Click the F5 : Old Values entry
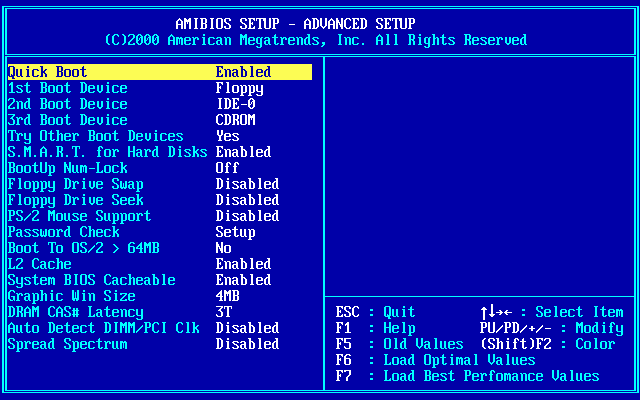640x400 pixels. pos(400,344)
